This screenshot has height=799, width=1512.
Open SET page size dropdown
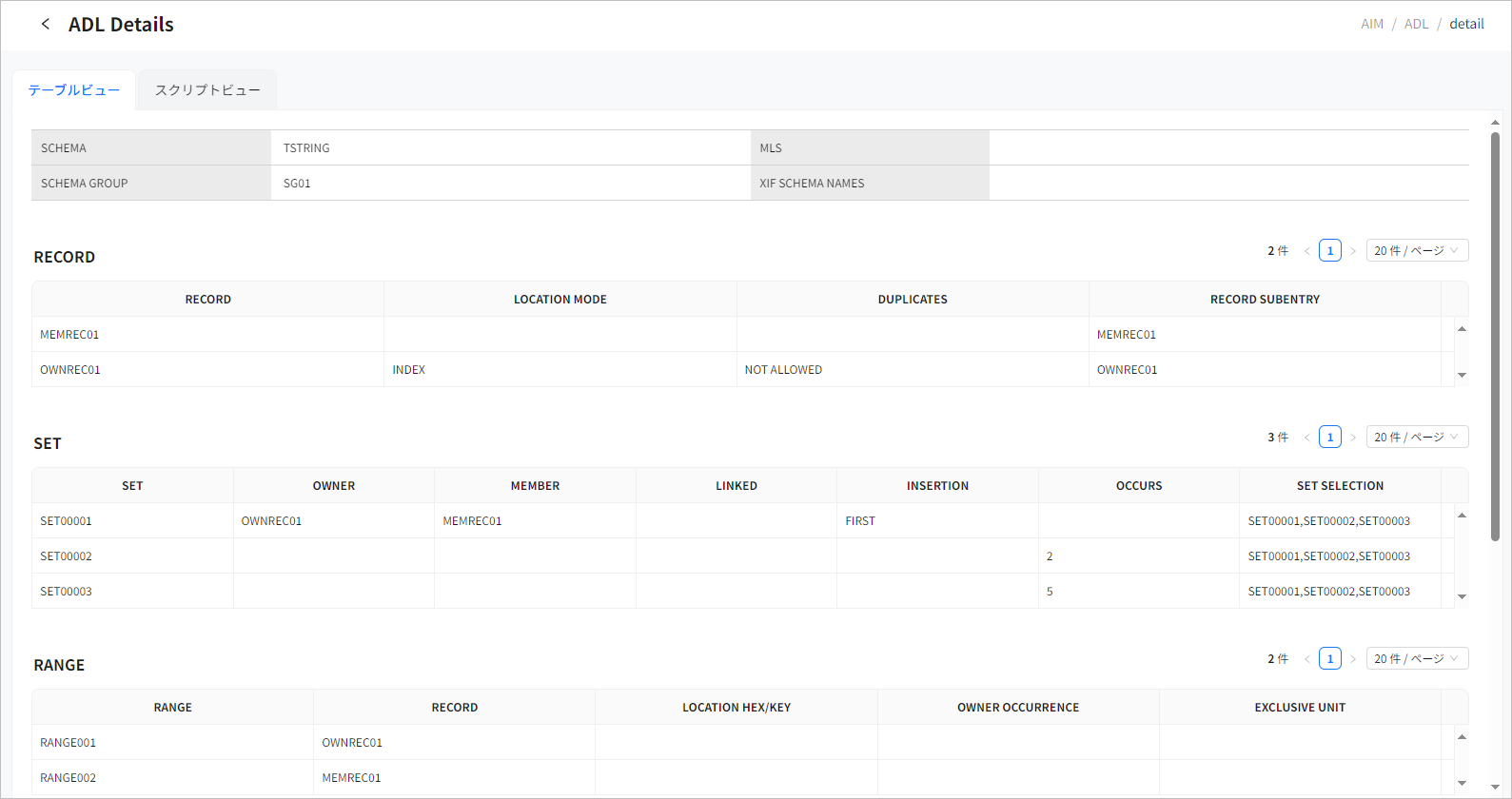pos(1417,438)
